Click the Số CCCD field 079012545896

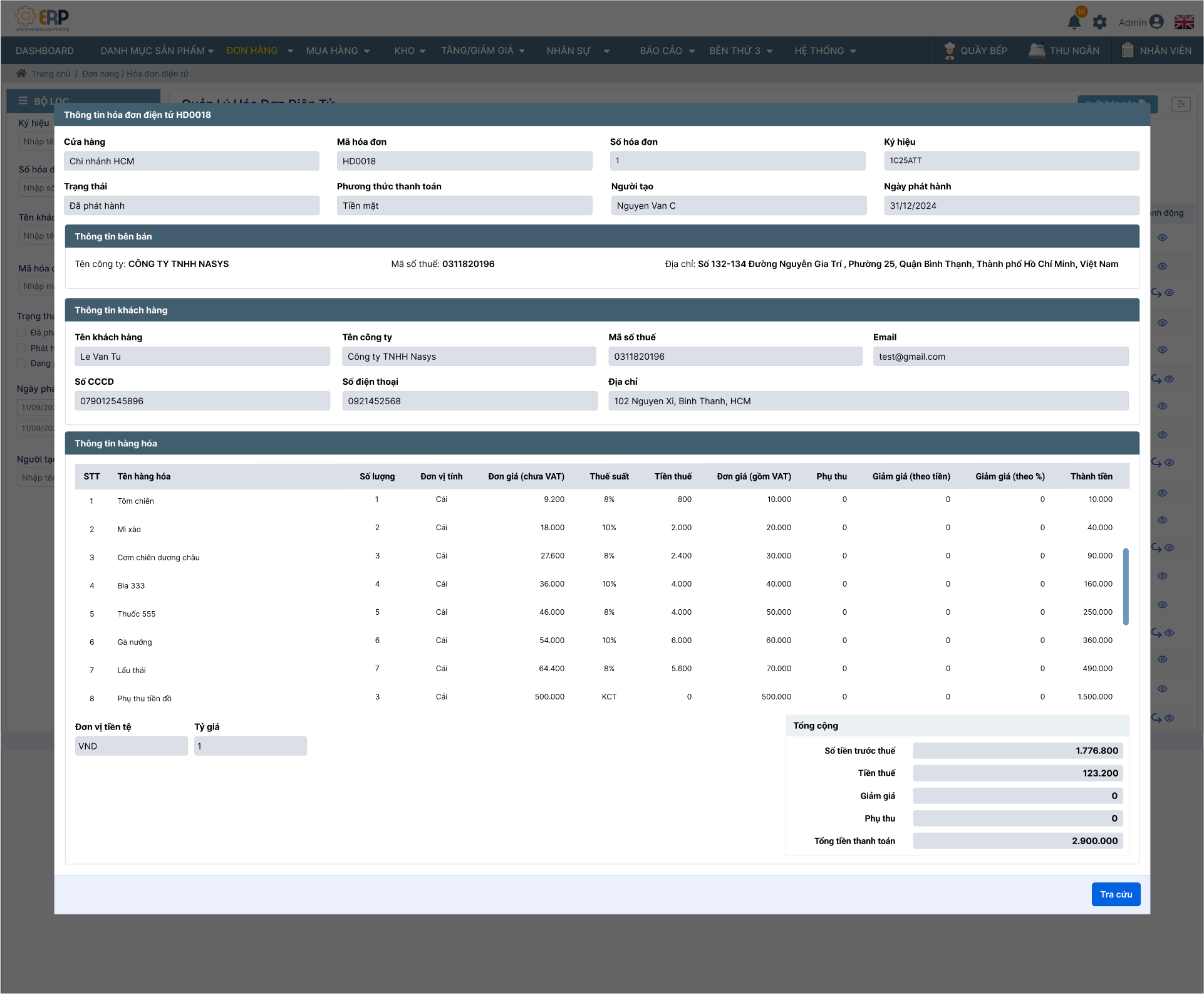click(202, 401)
